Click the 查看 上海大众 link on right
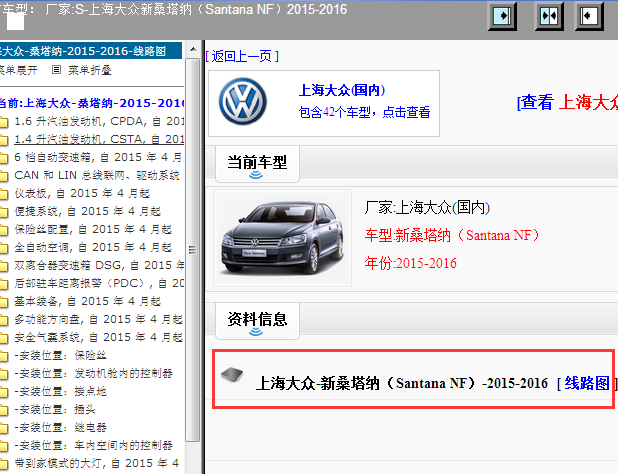Image resolution: width=618 pixels, height=474 pixels. pyautogui.click(x=567, y=102)
